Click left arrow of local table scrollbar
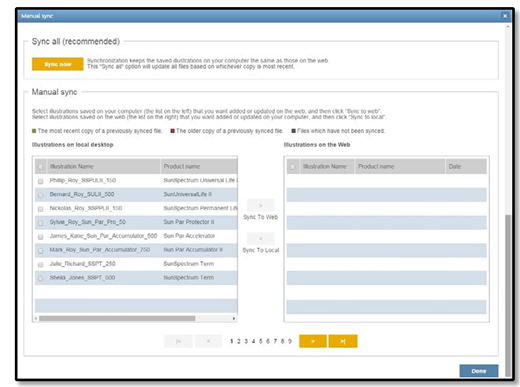 point(36,318)
